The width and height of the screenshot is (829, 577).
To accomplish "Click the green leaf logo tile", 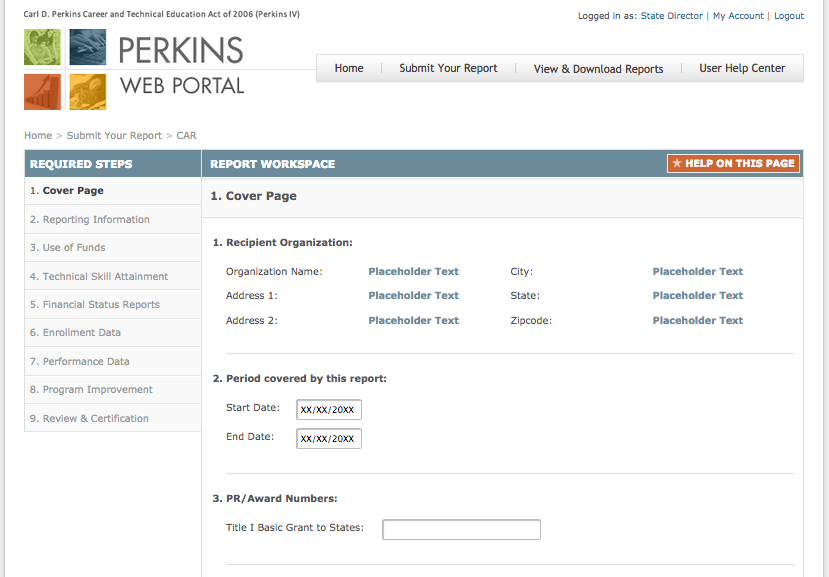I will [42, 47].
